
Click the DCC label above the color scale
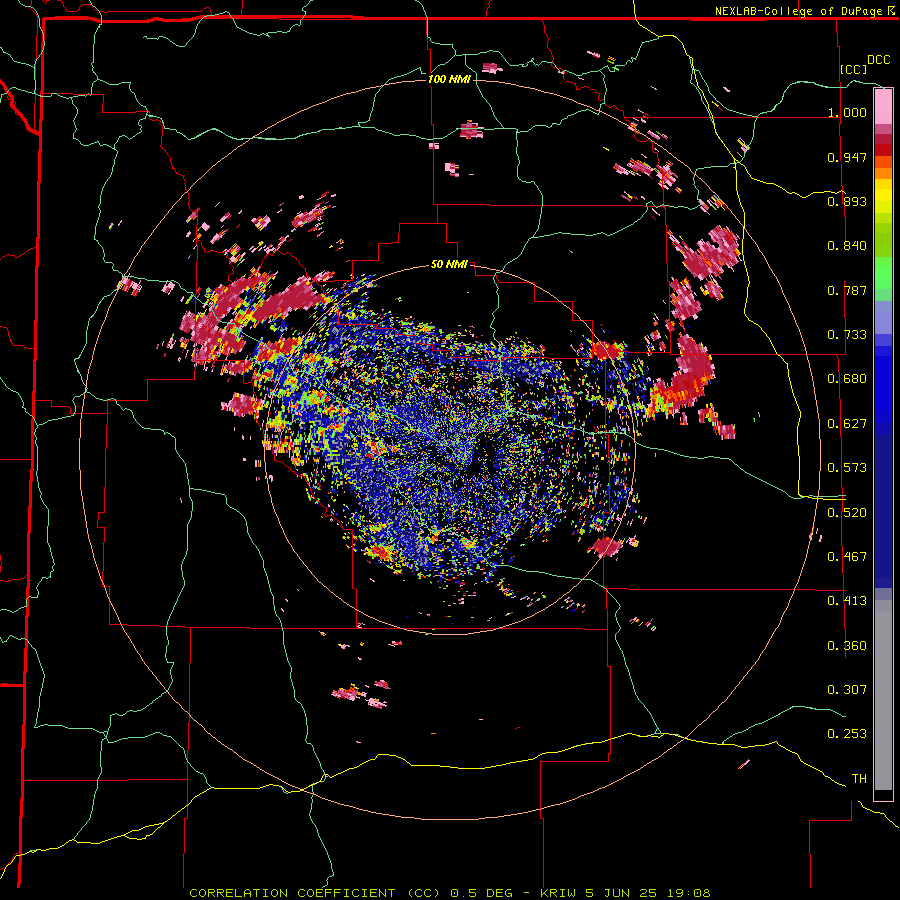[878, 60]
